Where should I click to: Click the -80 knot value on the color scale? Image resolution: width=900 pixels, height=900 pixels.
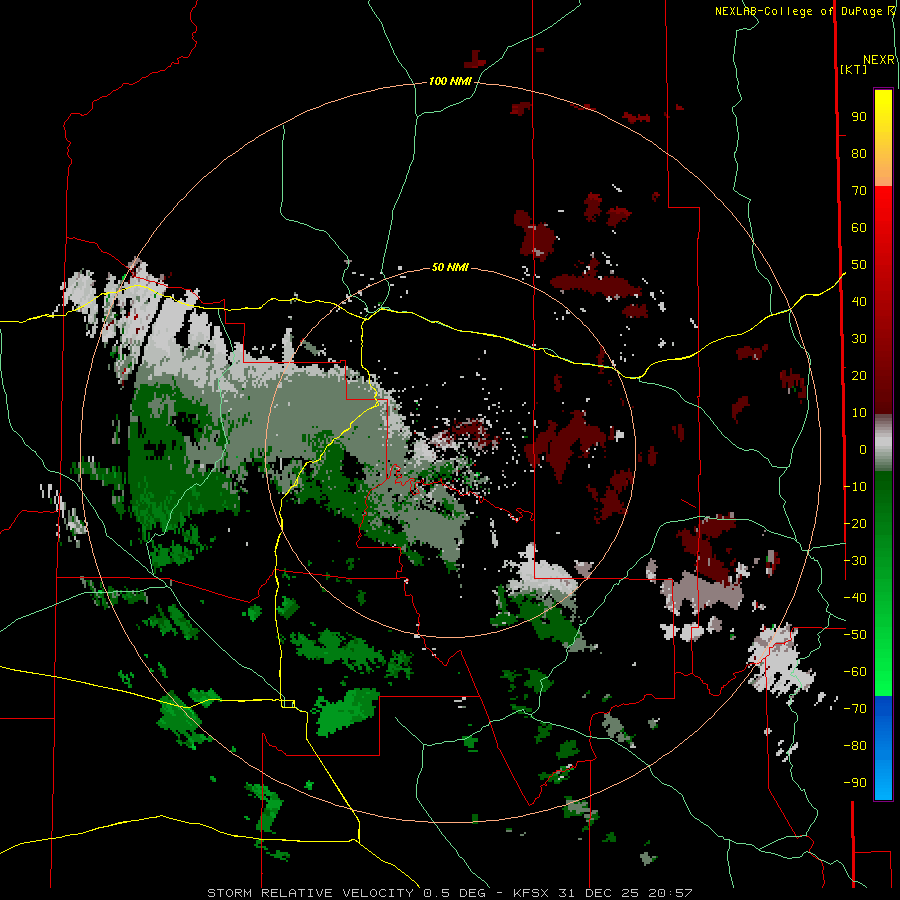855,746
